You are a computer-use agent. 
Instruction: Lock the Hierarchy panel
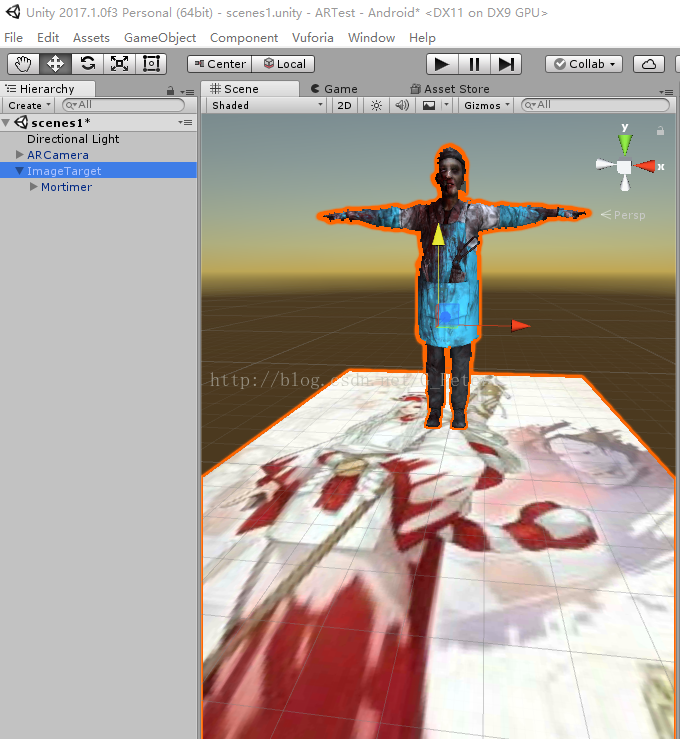[x=171, y=90]
